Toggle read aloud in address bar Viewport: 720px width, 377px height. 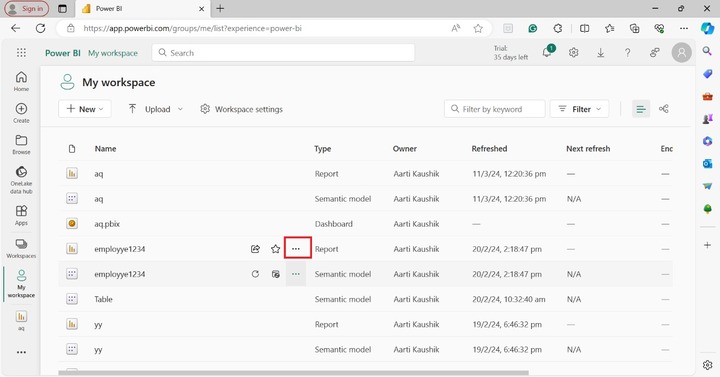point(456,28)
